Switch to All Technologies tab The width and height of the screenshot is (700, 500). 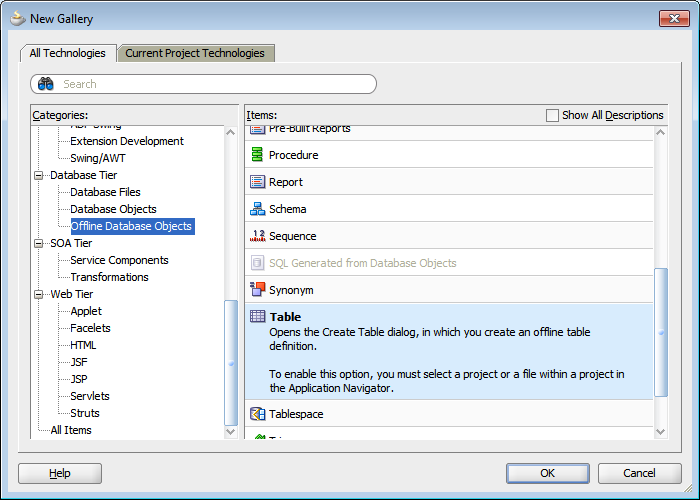pos(68,53)
